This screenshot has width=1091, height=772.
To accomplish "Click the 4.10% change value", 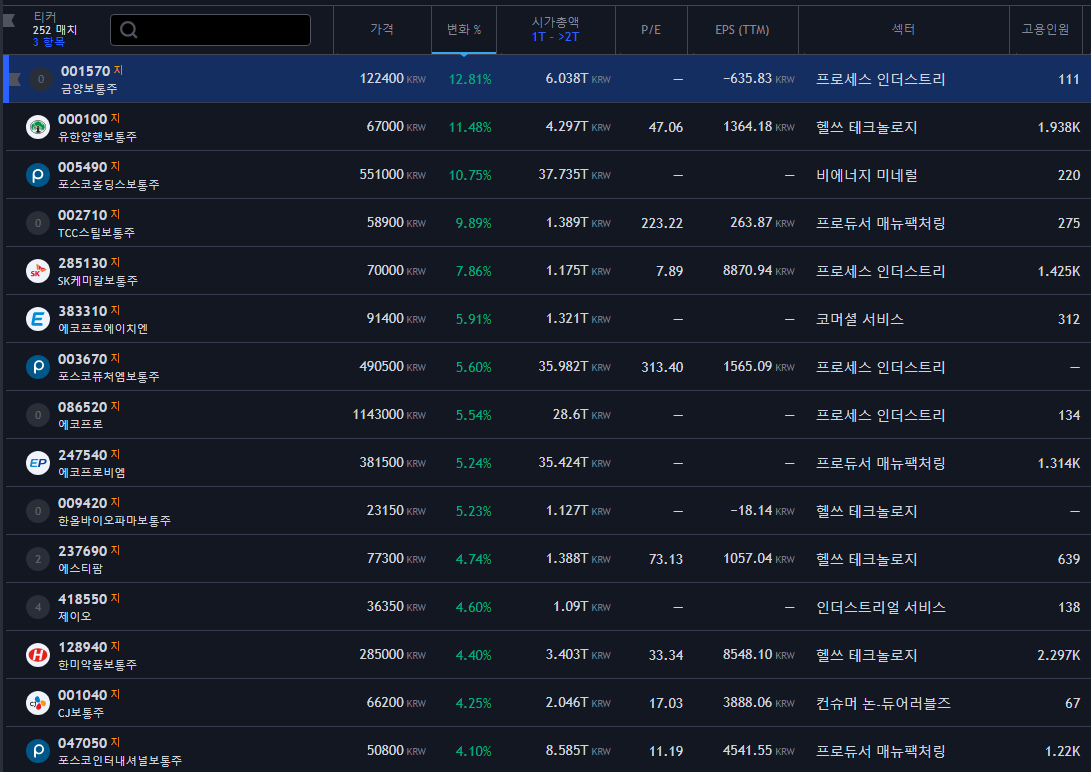I will point(473,751).
